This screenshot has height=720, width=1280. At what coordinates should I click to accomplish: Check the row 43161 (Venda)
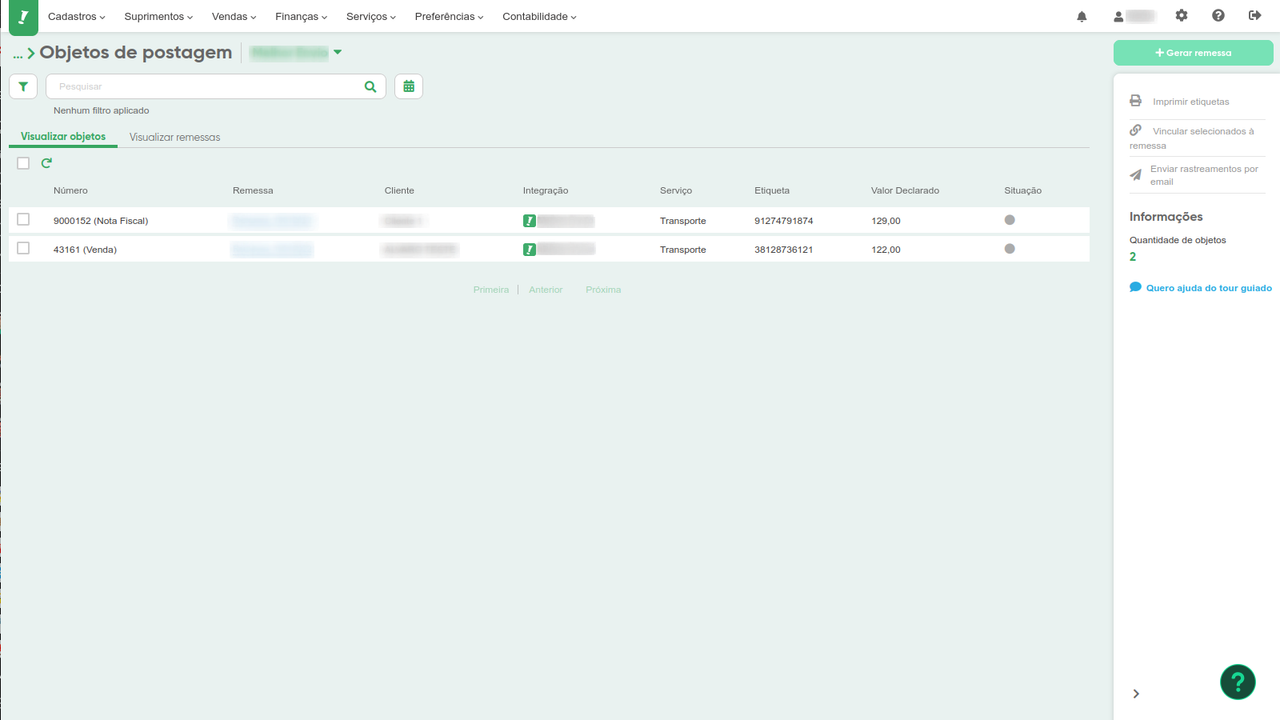[x=23, y=248]
